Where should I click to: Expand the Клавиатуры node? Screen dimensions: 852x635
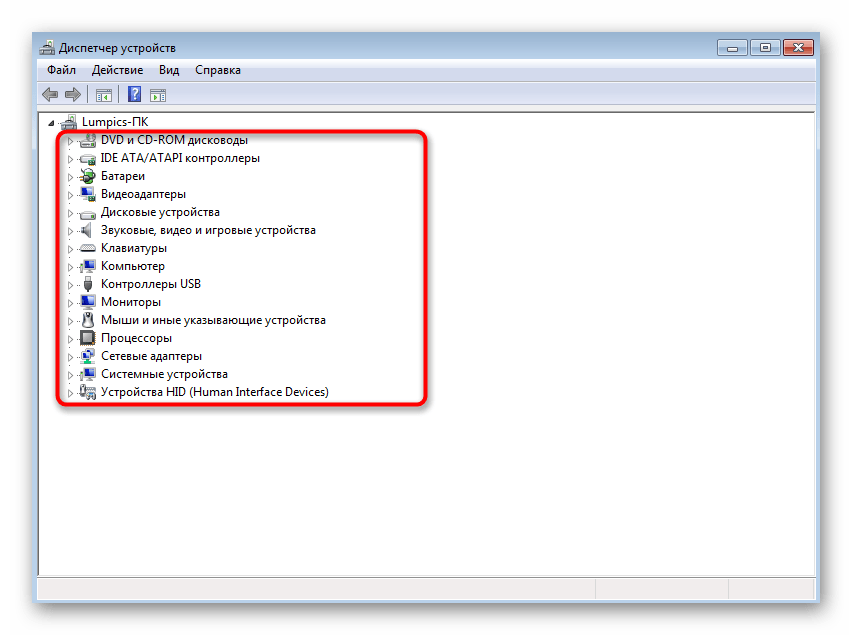[x=70, y=249]
